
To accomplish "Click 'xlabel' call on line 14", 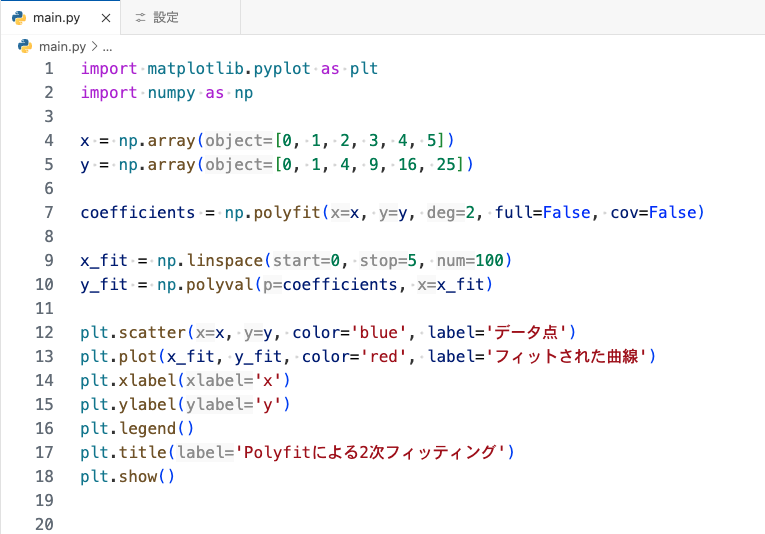I will click(147, 380).
